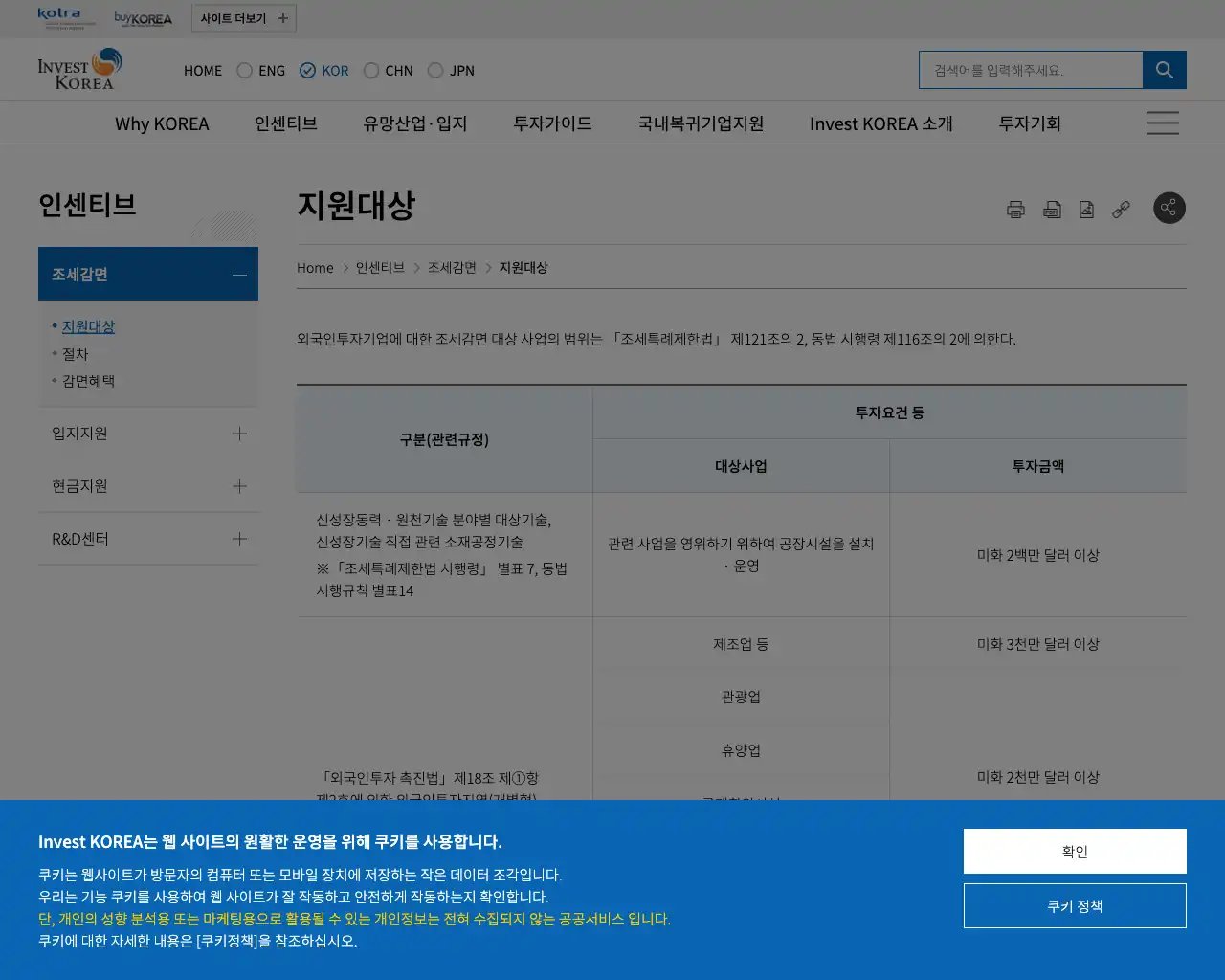Screen dimensions: 1225x980
Task: Click Home in the breadcrumb
Action: tap(315, 268)
